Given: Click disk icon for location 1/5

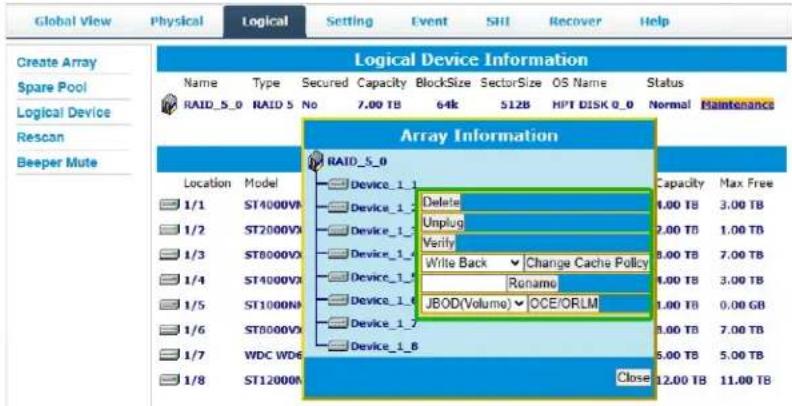Looking at the screenshot, I should pos(170,305).
